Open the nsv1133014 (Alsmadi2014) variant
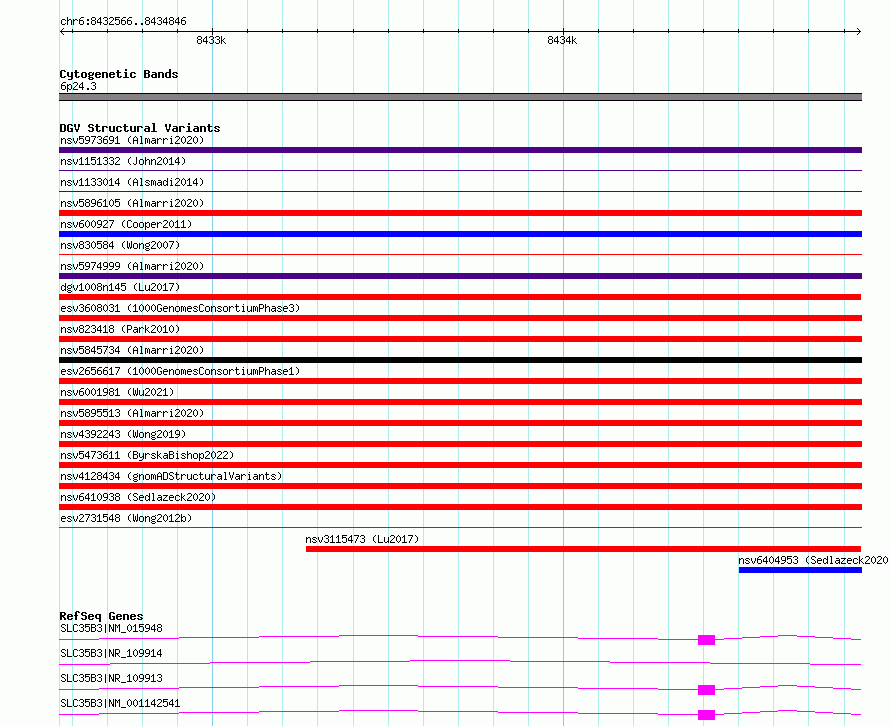This screenshot has height=726, width=890. point(132,182)
